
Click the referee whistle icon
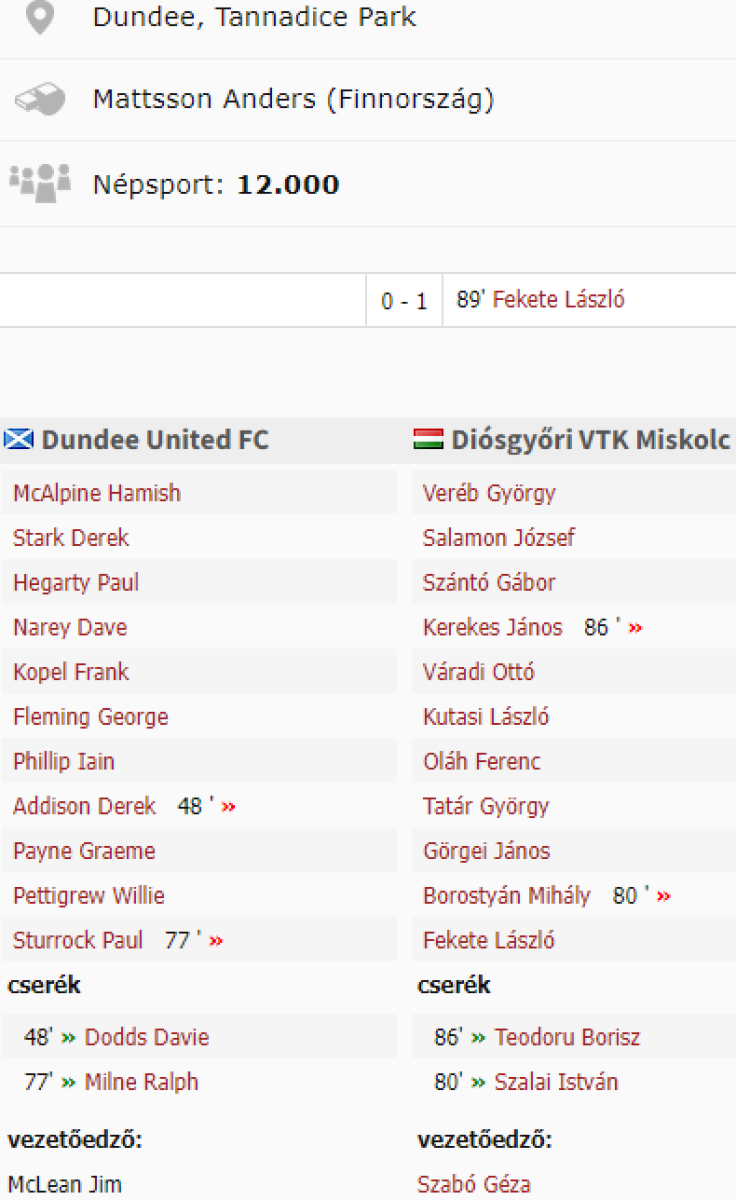tap(40, 99)
